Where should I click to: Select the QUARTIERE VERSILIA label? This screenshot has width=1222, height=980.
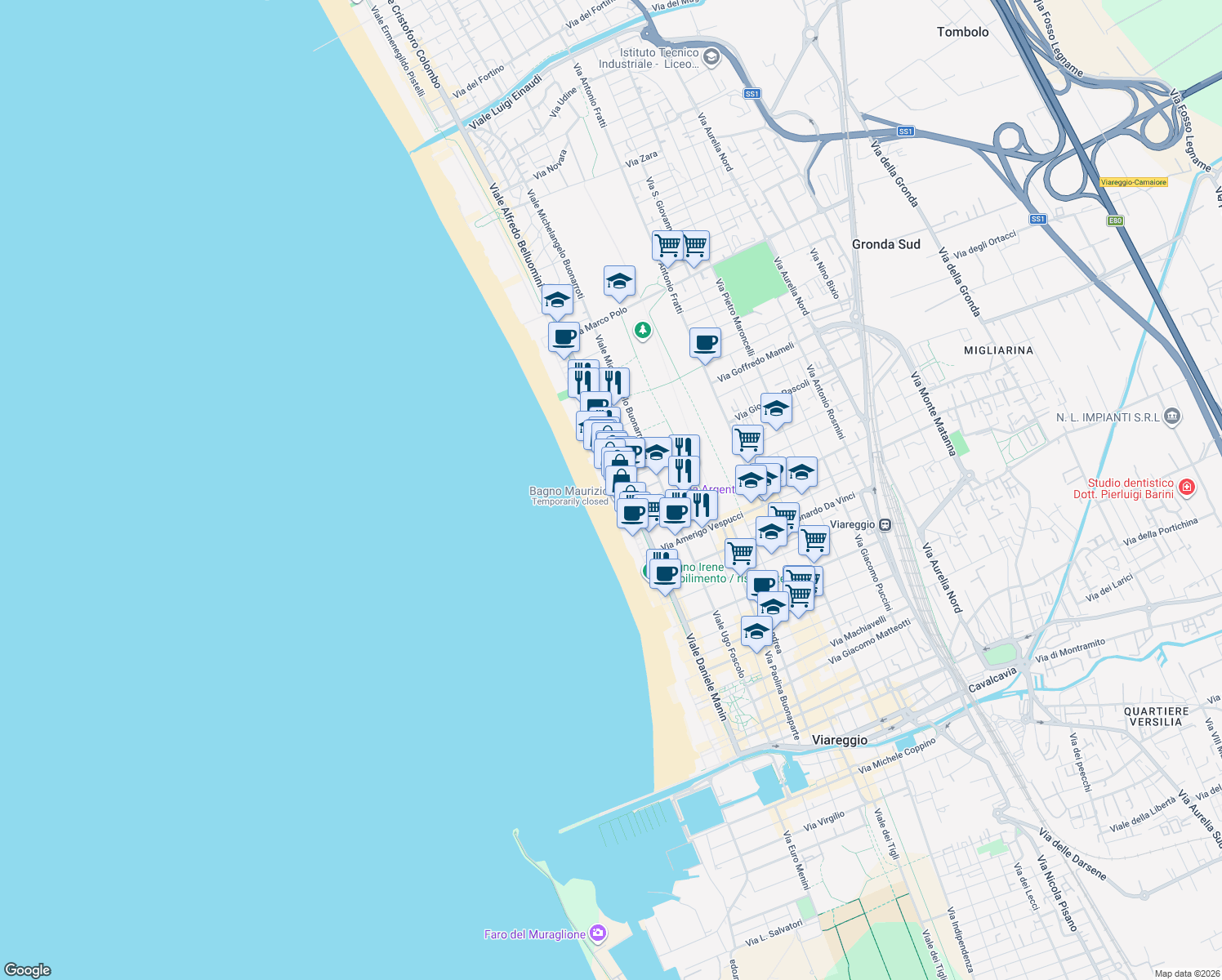tap(1157, 716)
